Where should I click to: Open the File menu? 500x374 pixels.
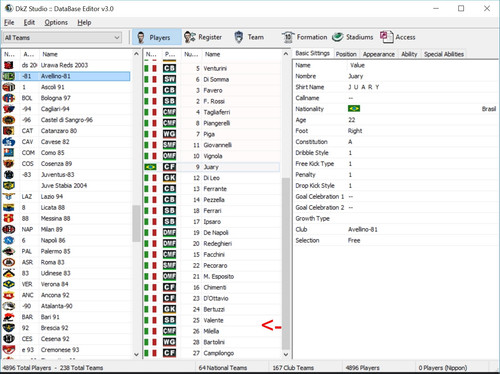(9, 22)
